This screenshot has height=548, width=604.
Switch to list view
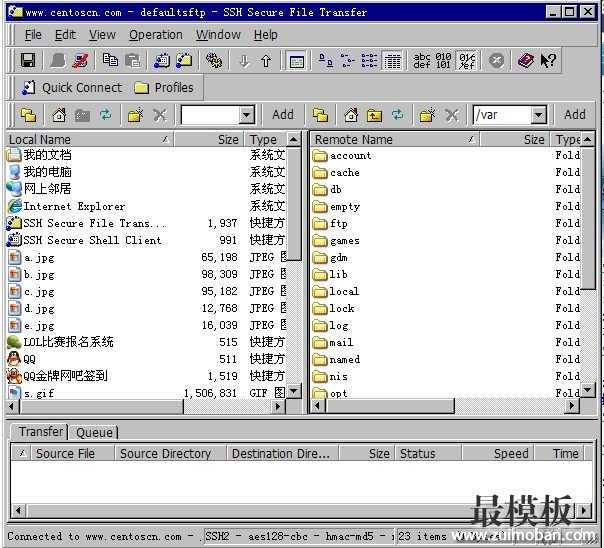tap(369, 60)
